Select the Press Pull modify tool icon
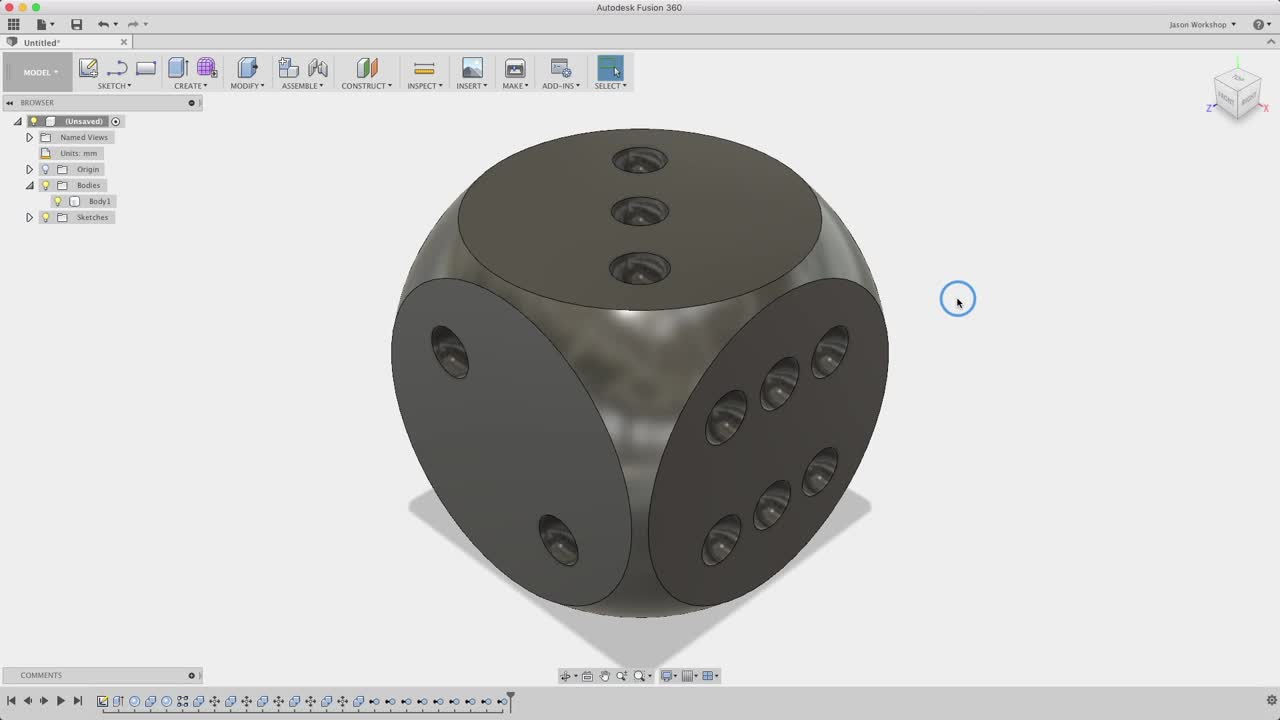1280x720 pixels. click(247, 68)
